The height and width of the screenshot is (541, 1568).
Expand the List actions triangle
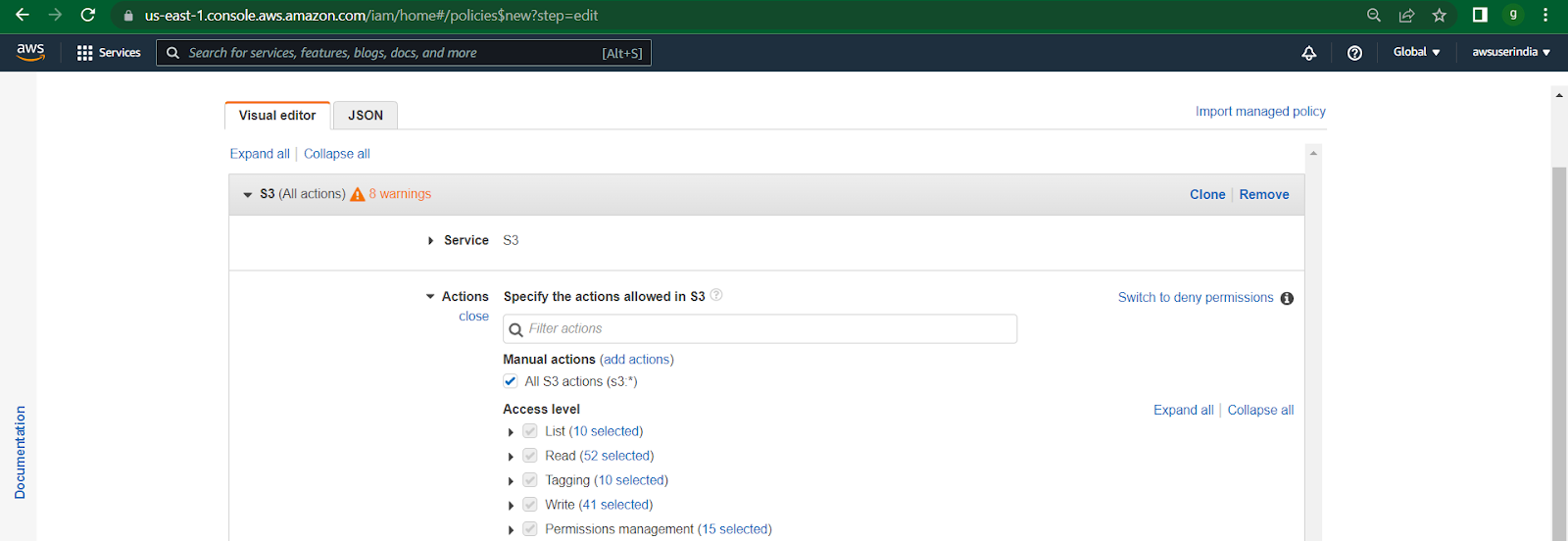(511, 432)
